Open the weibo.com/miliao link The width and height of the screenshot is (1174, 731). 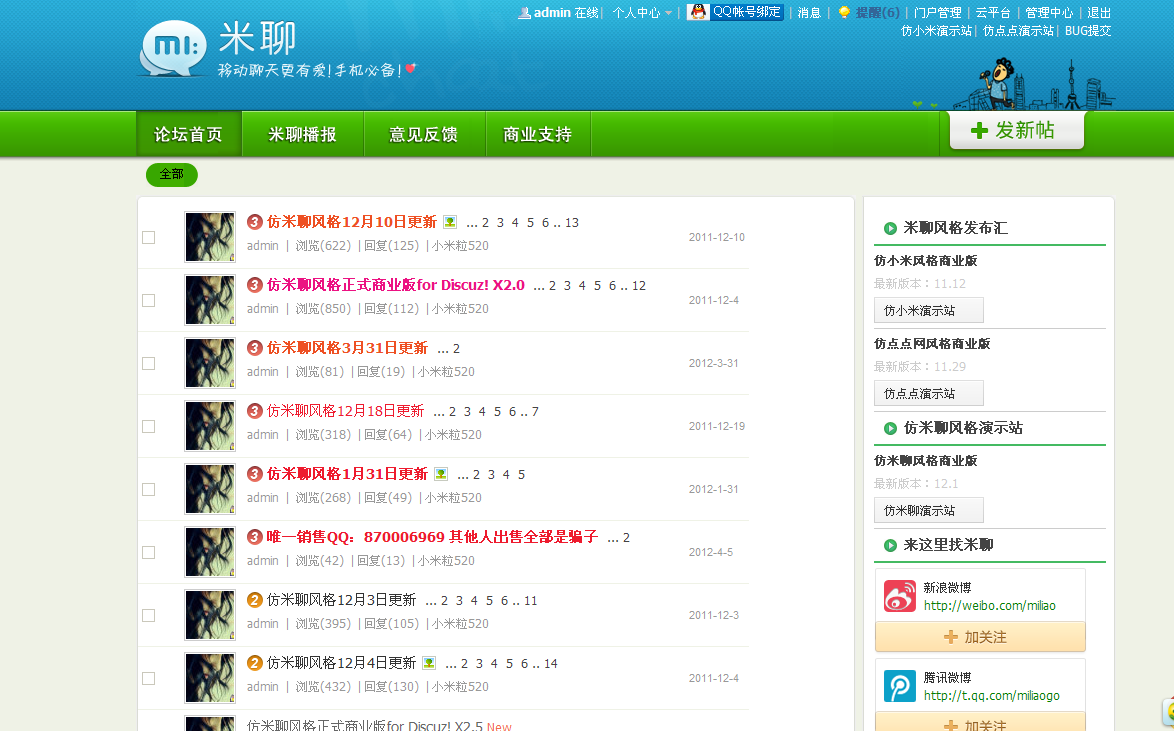(990, 605)
